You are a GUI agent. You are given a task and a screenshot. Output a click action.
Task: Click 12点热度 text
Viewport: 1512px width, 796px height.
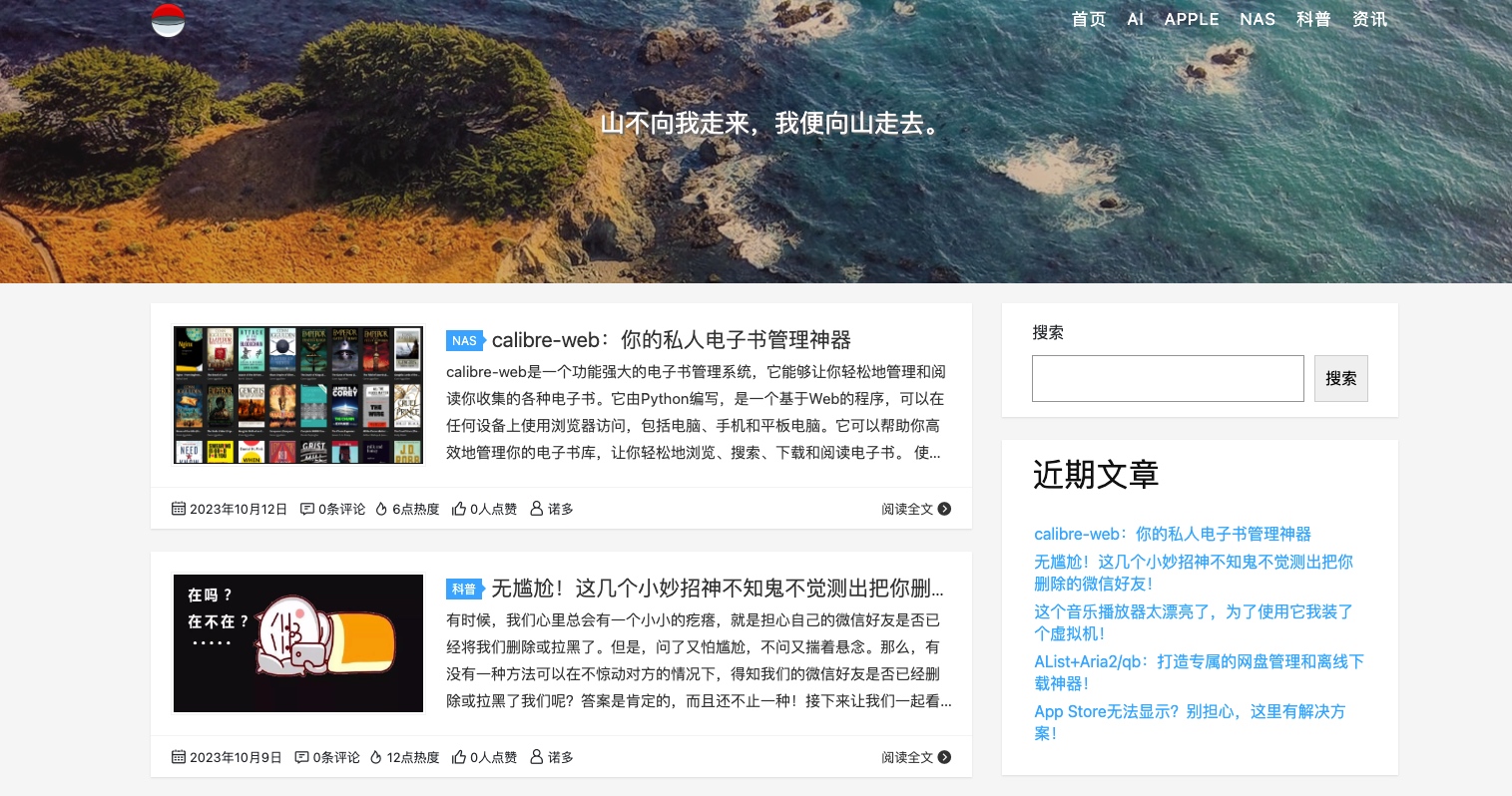click(x=413, y=757)
